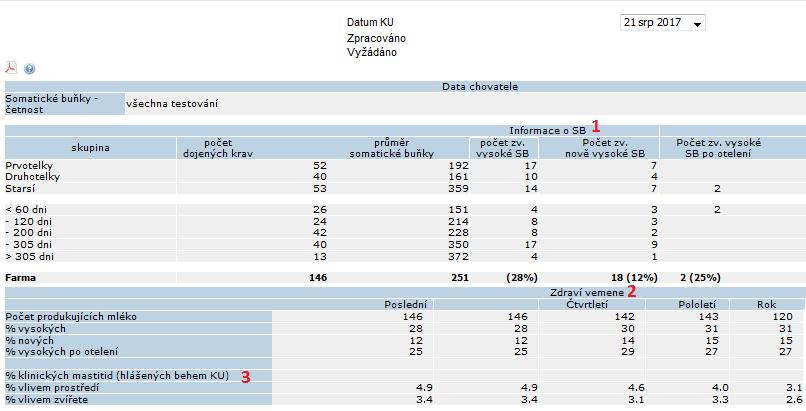Click Pololetí % vlivem zvířete value 3.3
The height and width of the screenshot is (411, 806).
pos(720,400)
